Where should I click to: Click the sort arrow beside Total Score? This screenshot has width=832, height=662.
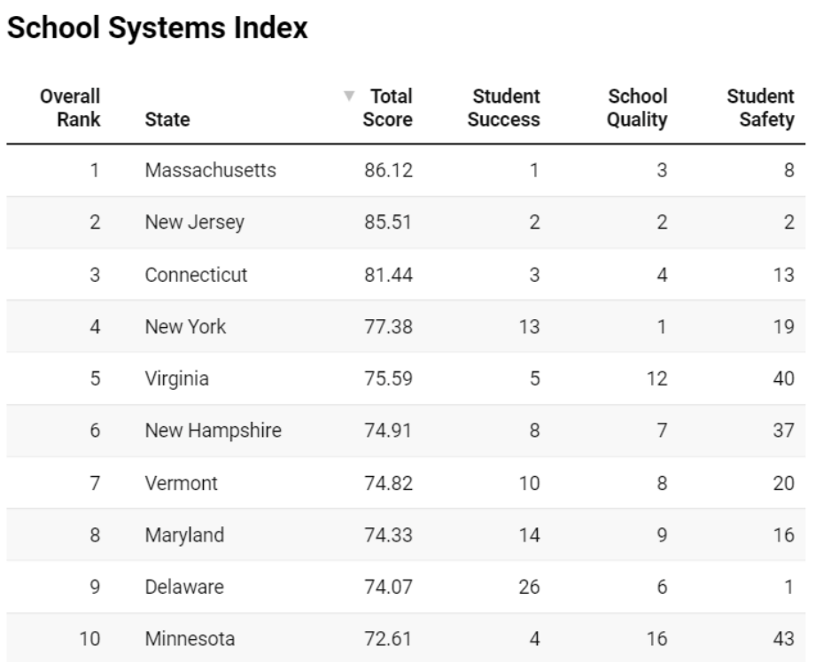click(349, 97)
